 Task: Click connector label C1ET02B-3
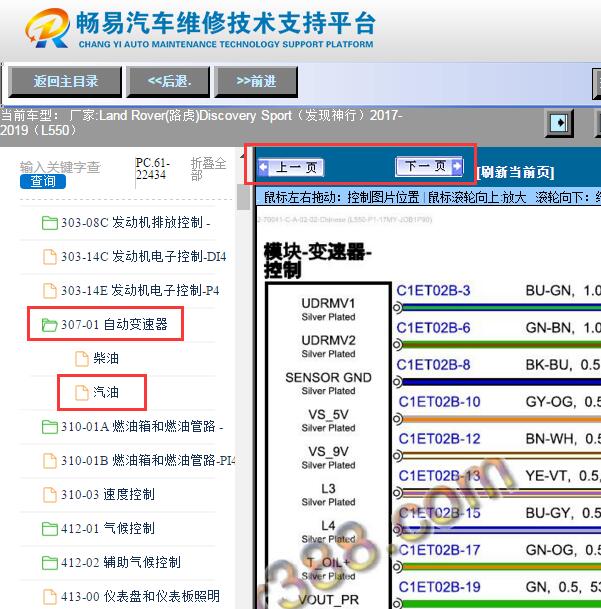pyautogui.click(x=433, y=291)
